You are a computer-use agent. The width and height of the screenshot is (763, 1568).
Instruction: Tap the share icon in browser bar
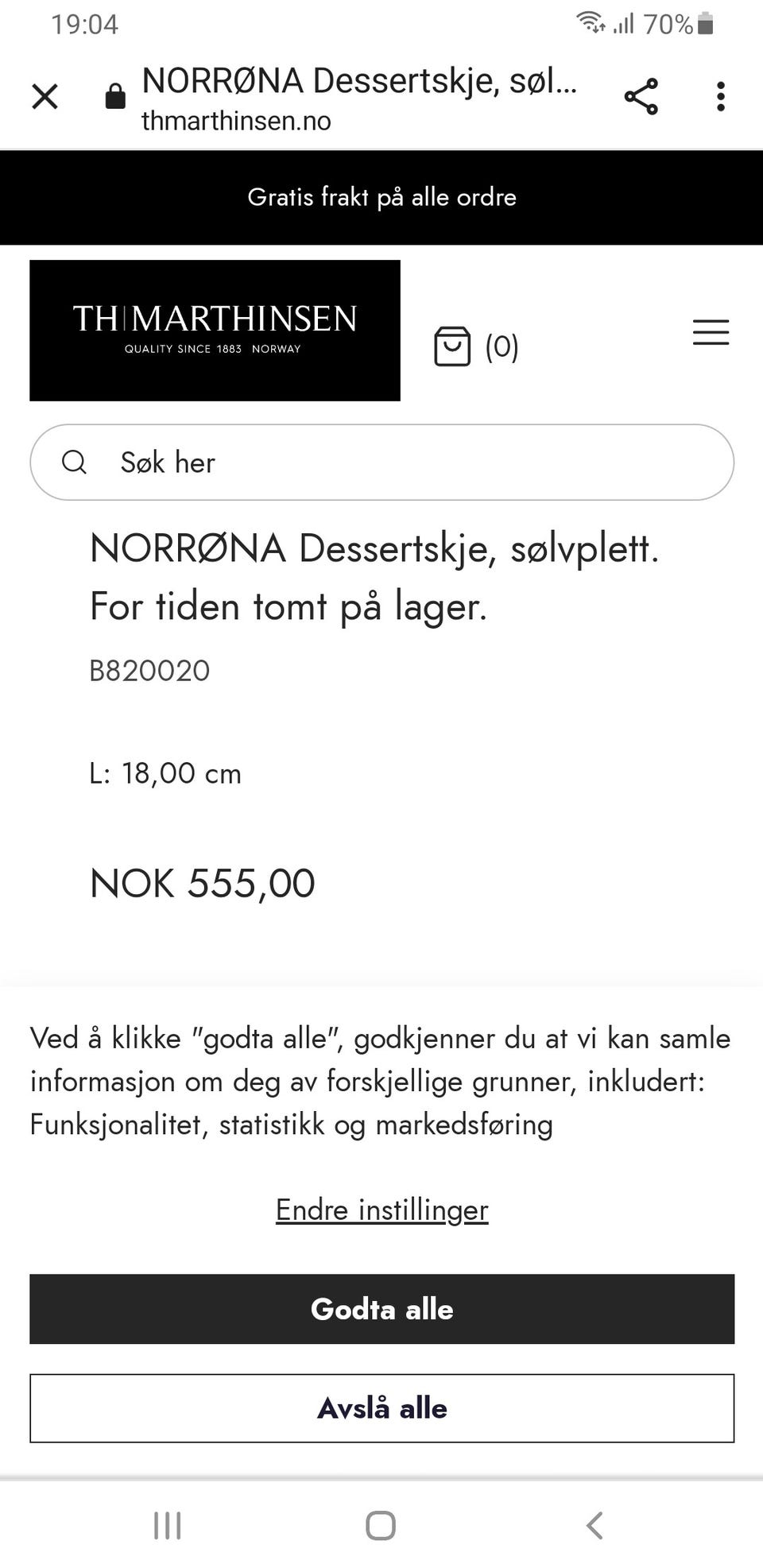click(641, 97)
